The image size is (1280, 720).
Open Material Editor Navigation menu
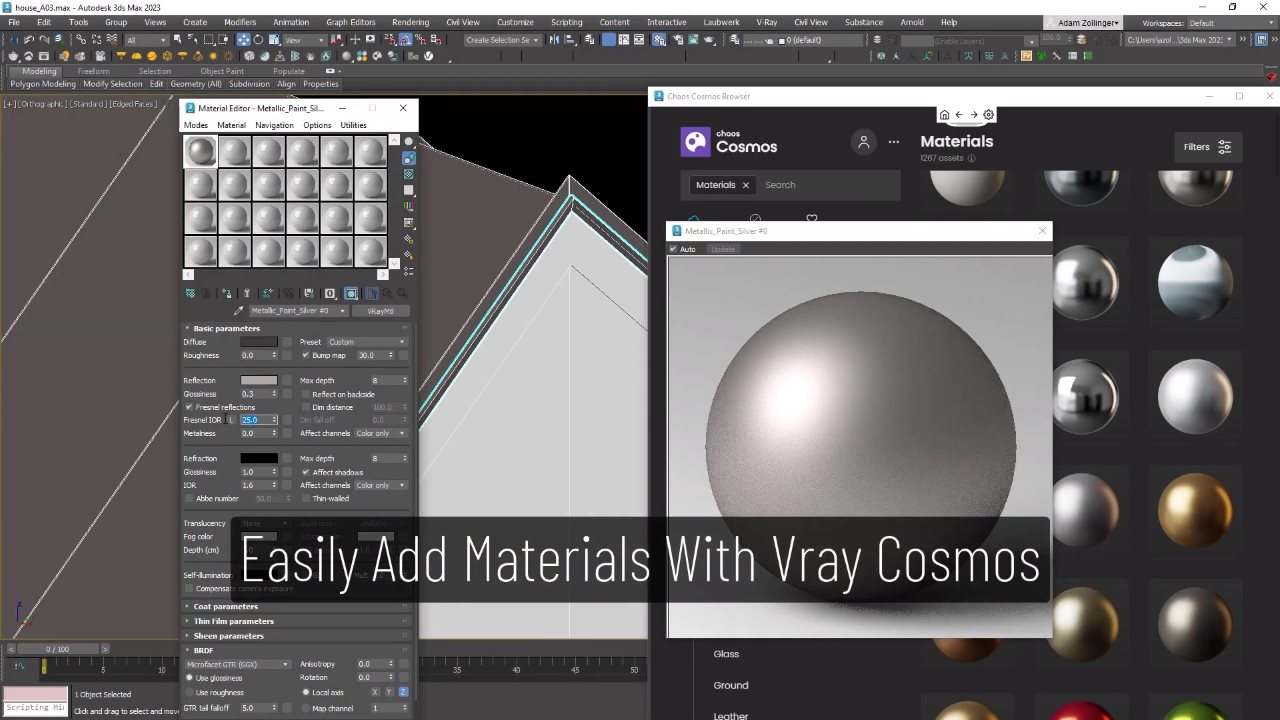tap(274, 125)
